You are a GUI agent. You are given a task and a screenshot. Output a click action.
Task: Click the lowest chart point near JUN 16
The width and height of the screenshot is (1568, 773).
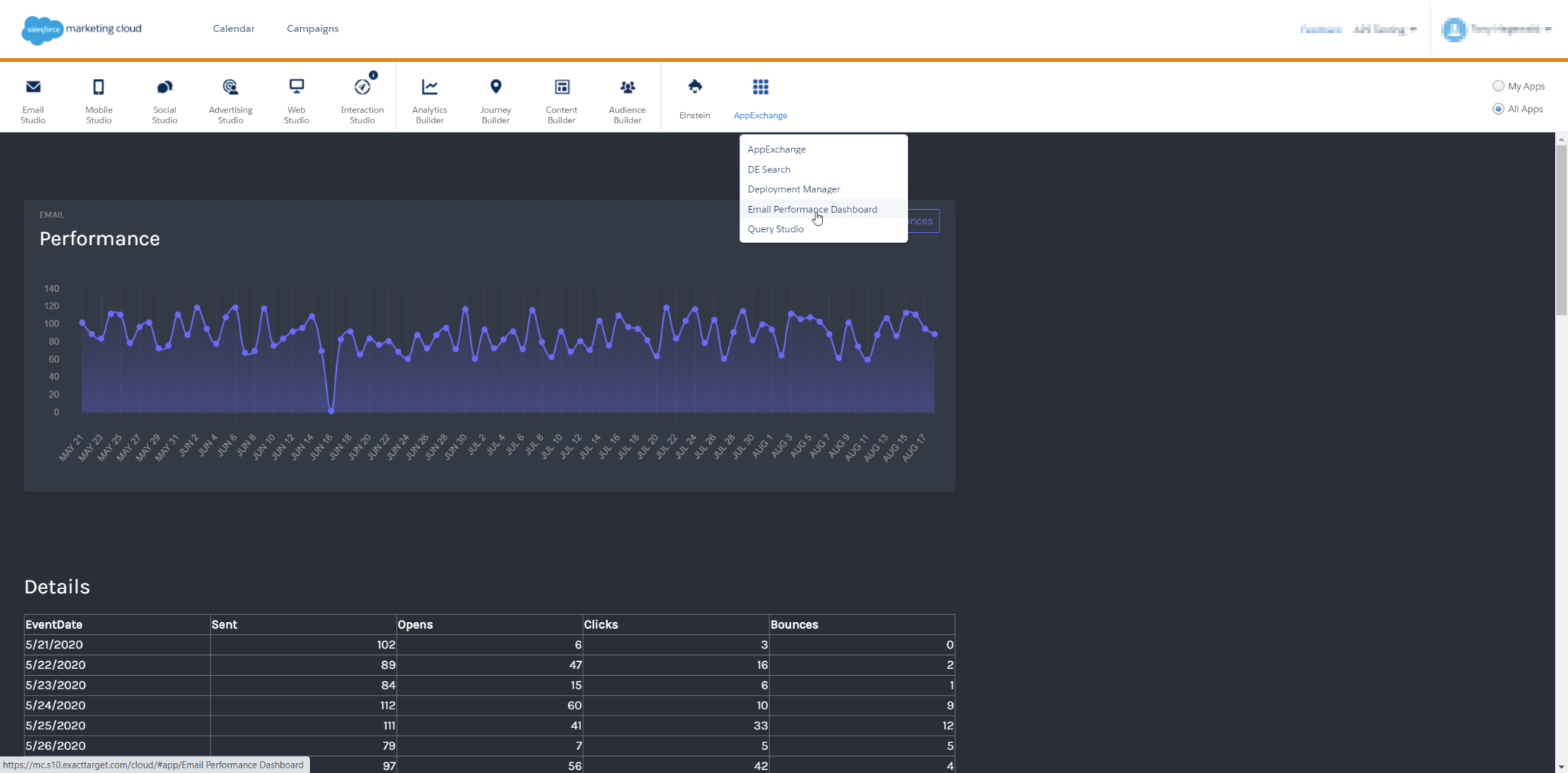[x=331, y=411]
